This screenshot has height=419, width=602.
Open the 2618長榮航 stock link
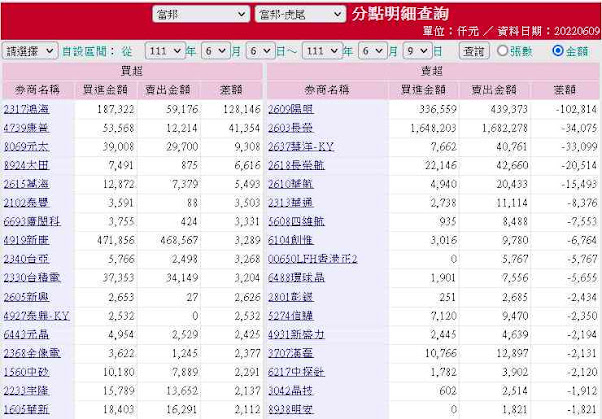coord(296,165)
